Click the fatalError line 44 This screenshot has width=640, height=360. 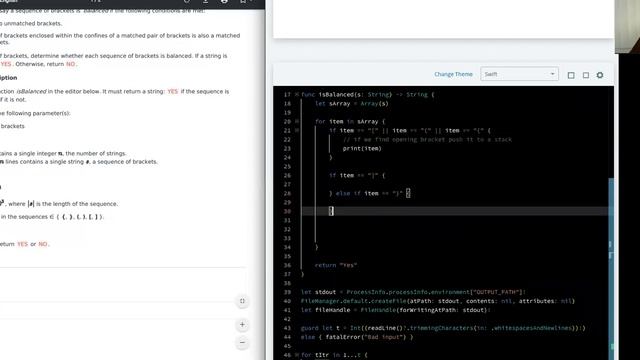pyautogui.click(x=357, y=337)
